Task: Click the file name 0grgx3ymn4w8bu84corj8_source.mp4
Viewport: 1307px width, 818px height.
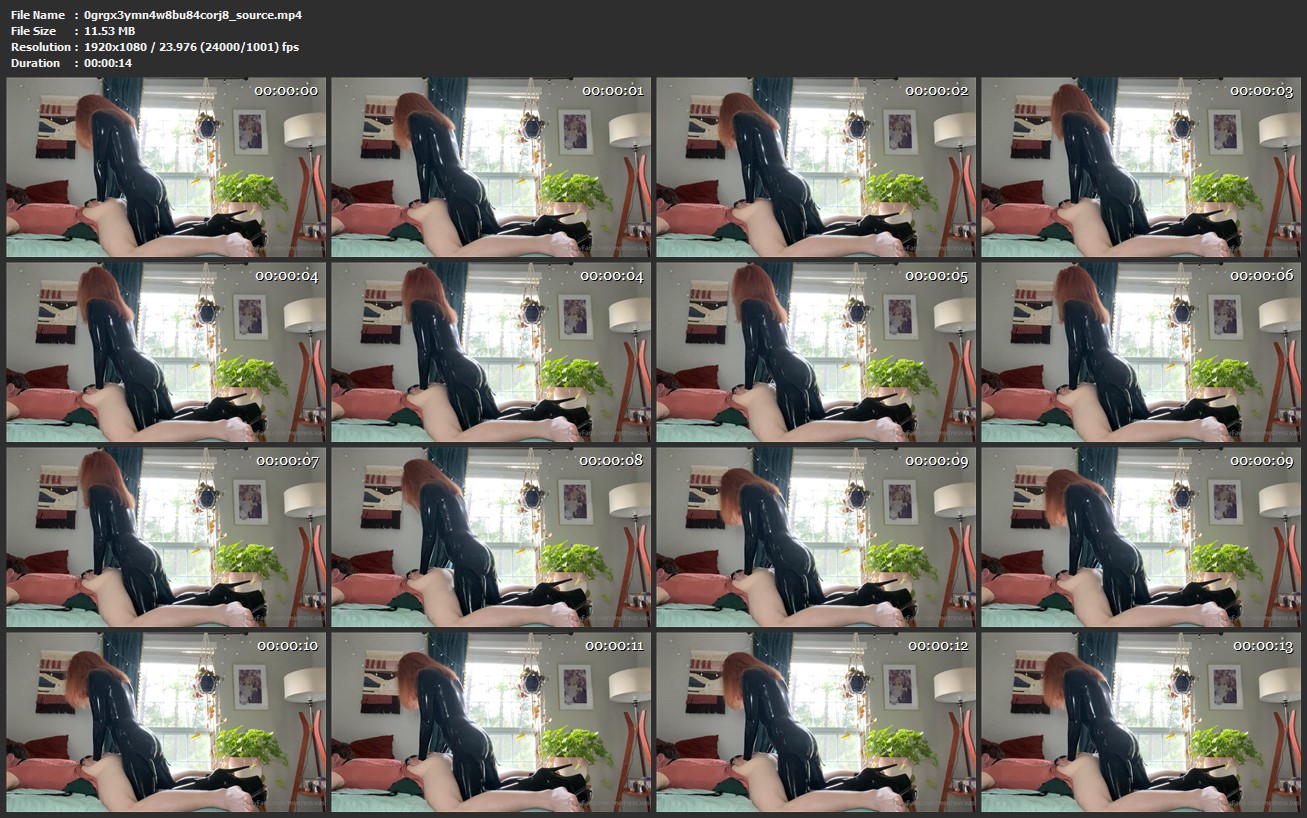Action: (x=193, y=15)
